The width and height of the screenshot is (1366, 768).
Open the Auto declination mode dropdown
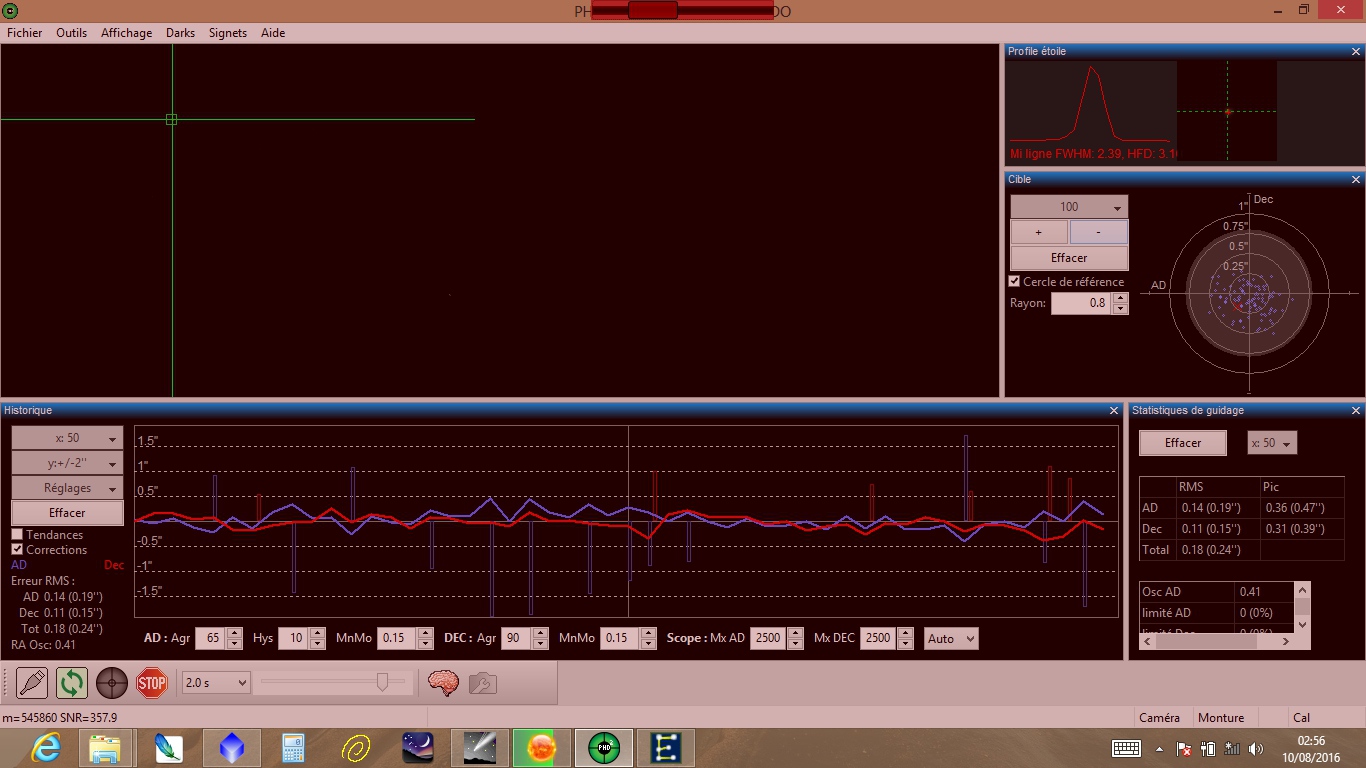click(x=951, y=638)
